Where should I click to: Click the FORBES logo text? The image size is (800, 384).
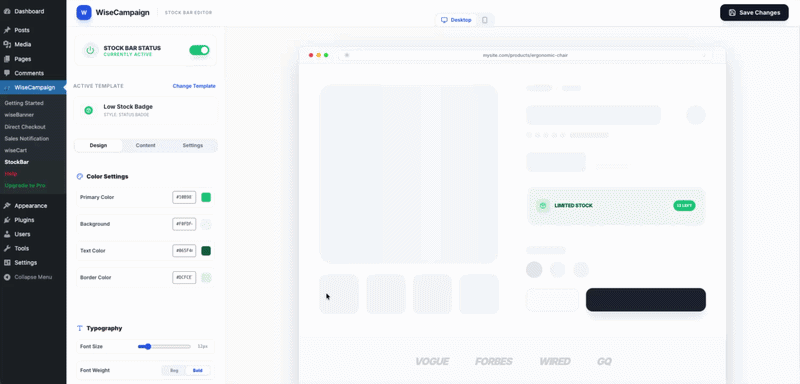pos(494,362)
